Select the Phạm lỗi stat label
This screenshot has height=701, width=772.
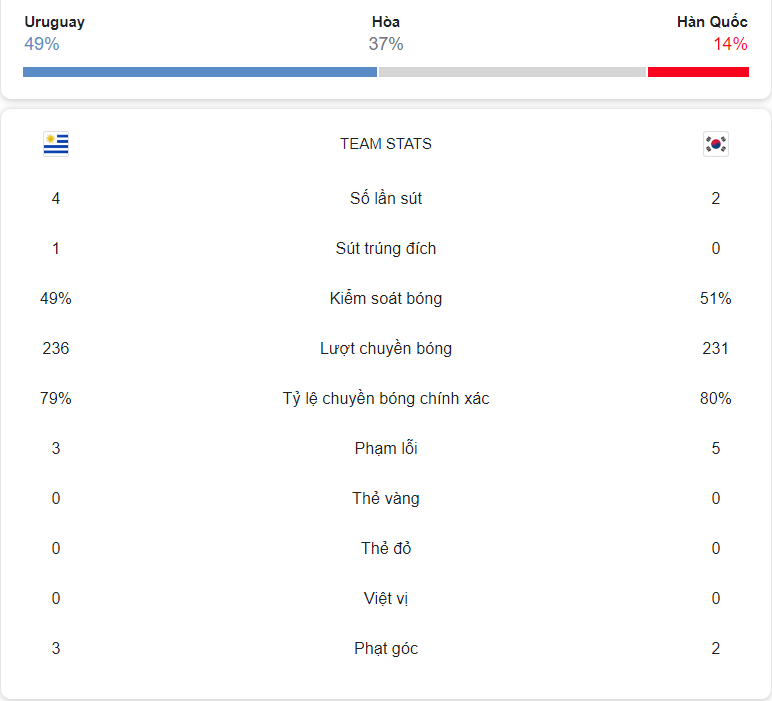pyautogui.click(x=386, y=448)
